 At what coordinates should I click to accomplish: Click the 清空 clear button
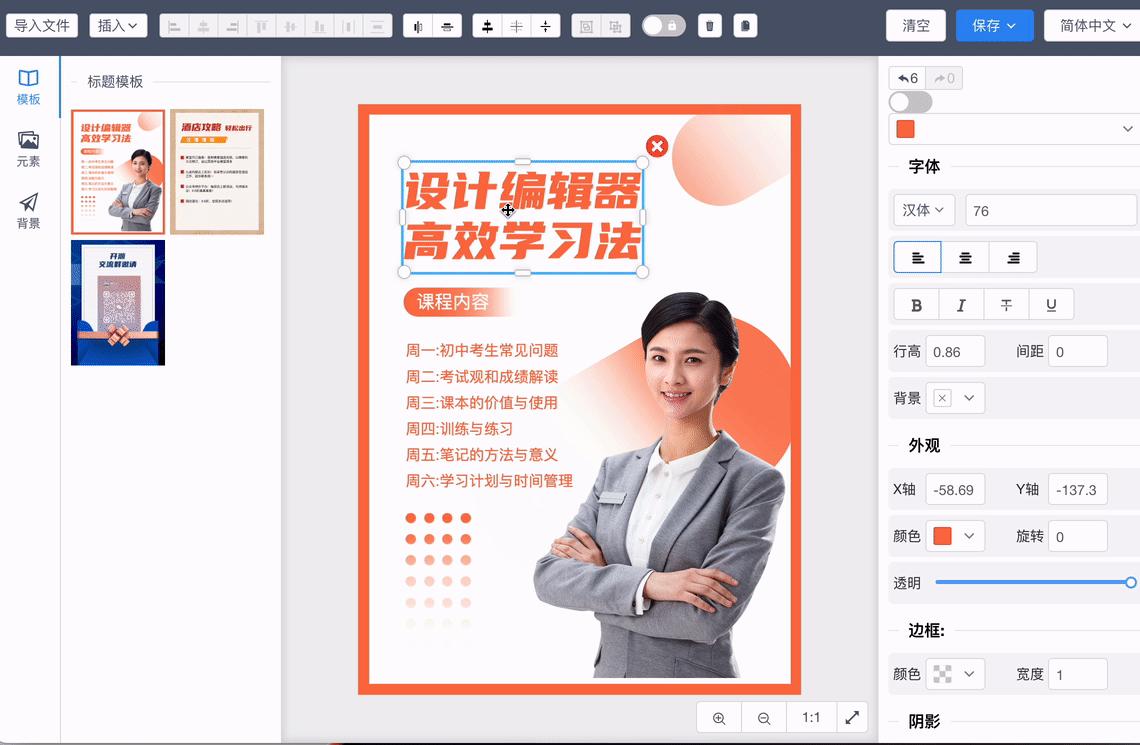click(915, 25)
